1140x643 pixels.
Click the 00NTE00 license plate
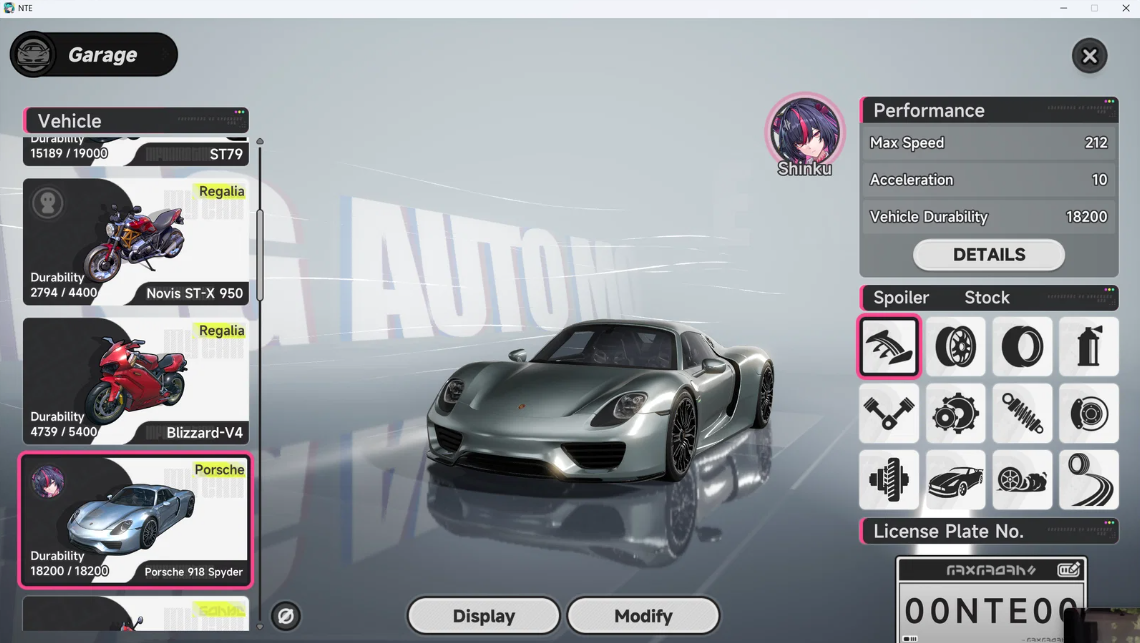pyautogui.click(x=992, y=601)
